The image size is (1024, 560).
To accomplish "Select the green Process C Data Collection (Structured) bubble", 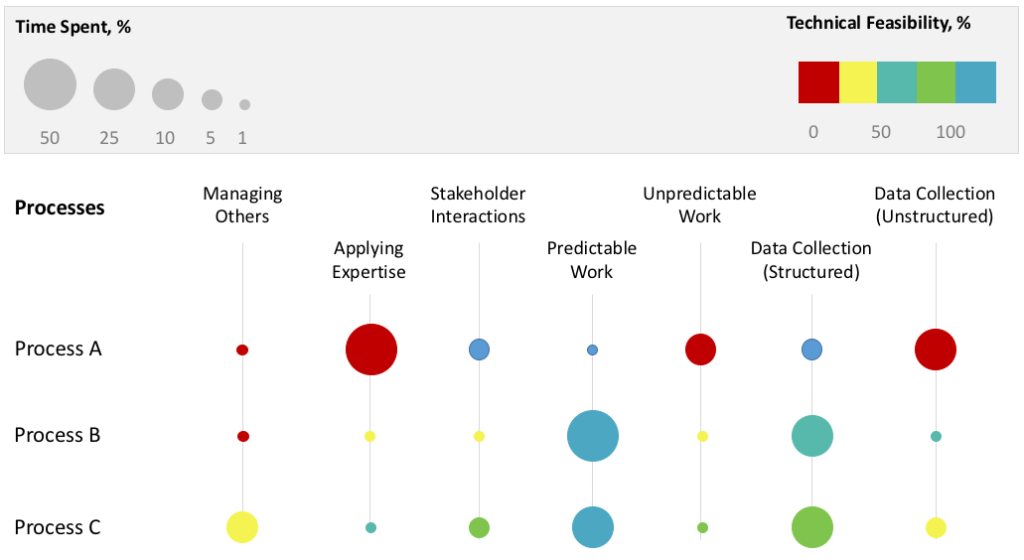I will pyautogui.click(x=812, y=527).
